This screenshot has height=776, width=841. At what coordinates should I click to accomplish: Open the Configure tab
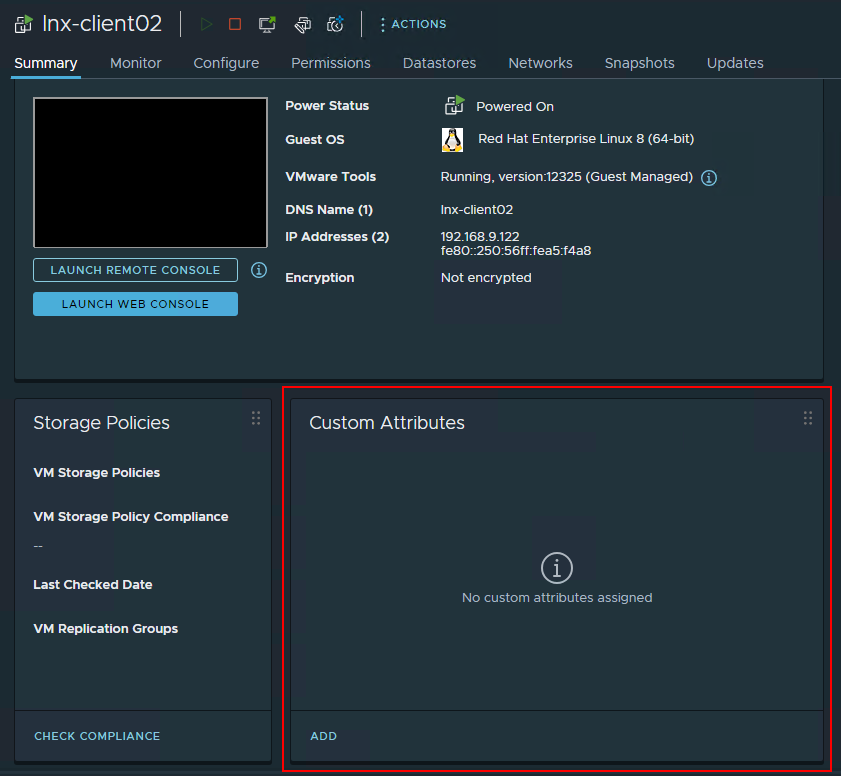click(226, 63)
